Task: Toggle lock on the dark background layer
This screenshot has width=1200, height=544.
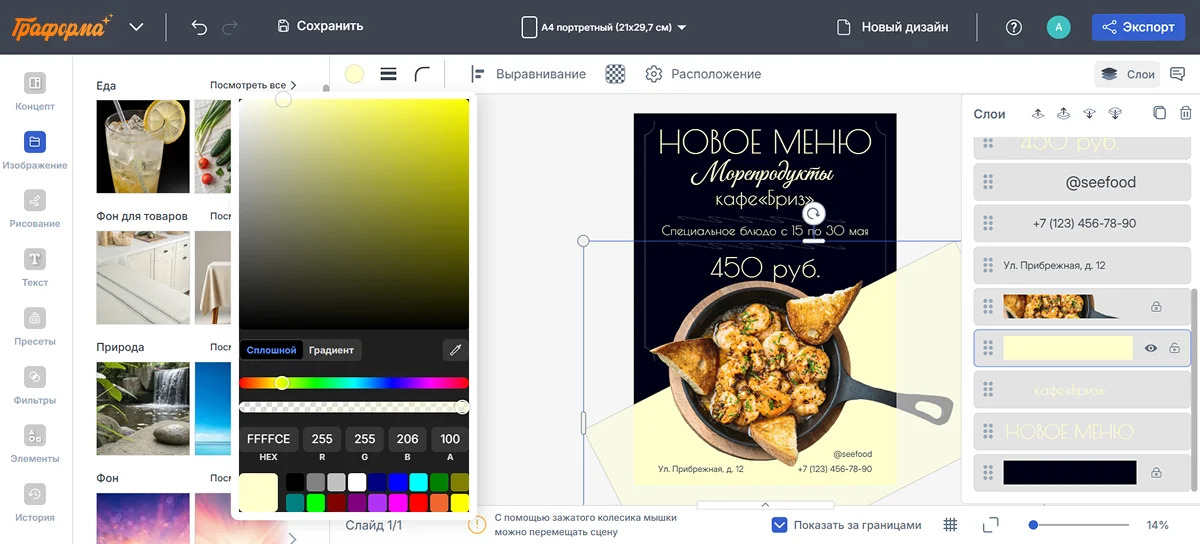Action: pyautogui.click(x=1156, y=472)
